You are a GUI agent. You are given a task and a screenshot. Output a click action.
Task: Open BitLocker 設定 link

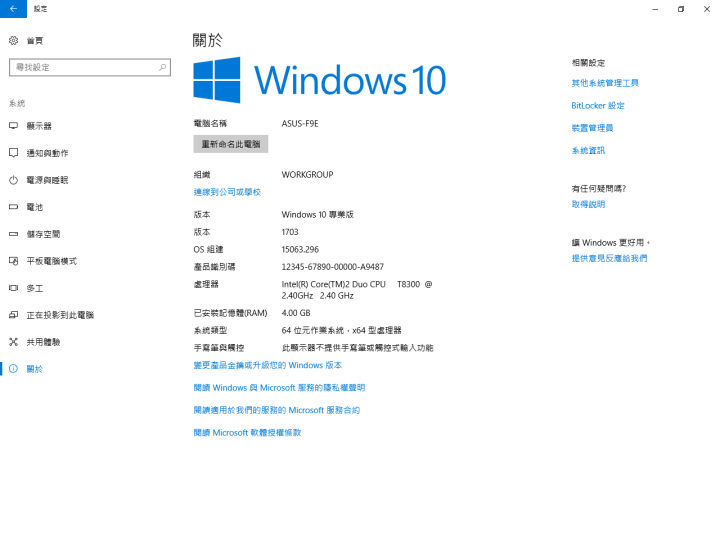click(598, 106)
